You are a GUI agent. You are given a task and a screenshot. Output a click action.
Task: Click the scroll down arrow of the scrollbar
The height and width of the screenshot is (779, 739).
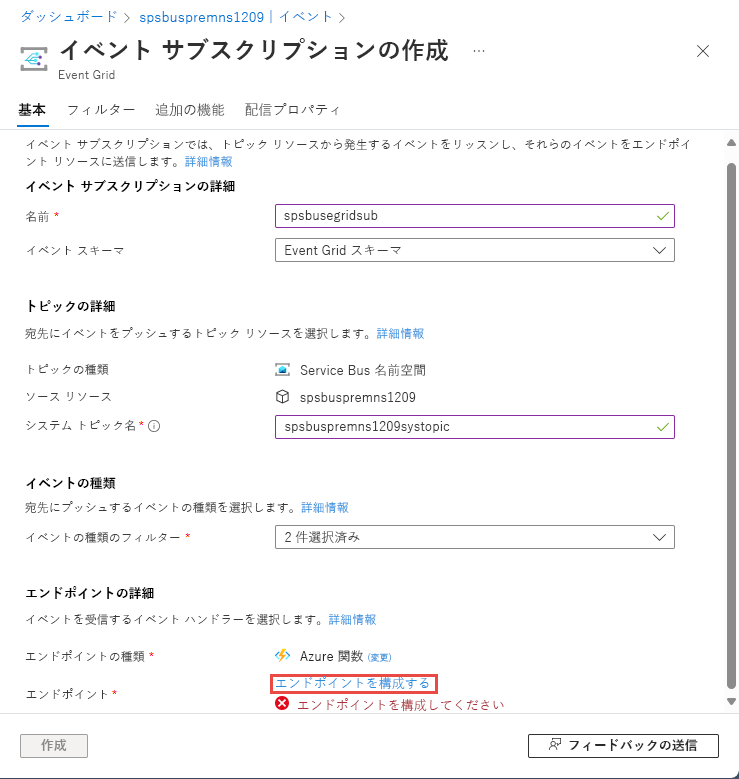tap(731, 701)
